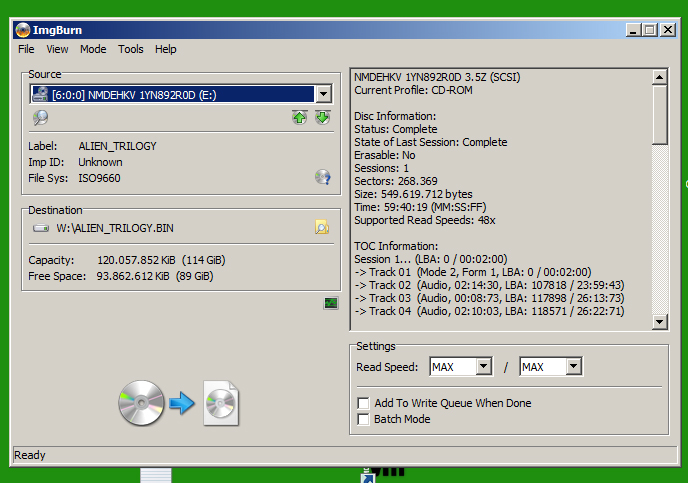
Task: Click the Sectors: 268.369 line
Action: pos(396,181)
